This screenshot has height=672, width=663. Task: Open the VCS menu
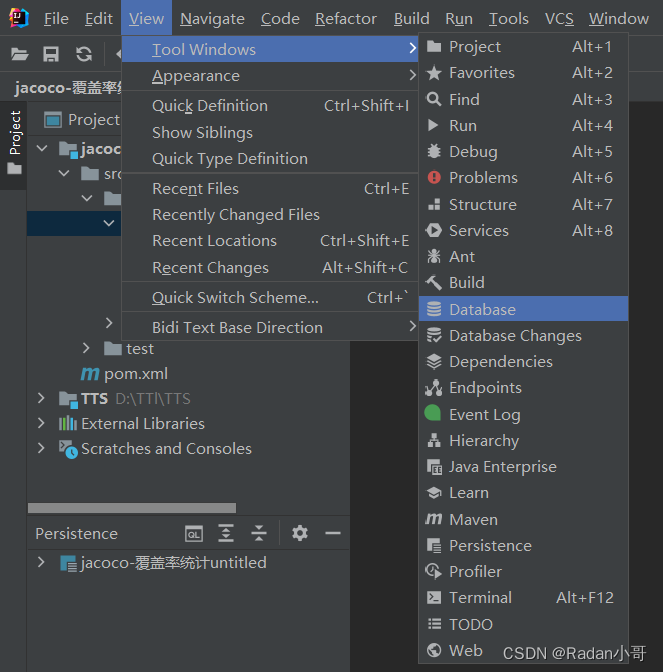coord(559,18)
